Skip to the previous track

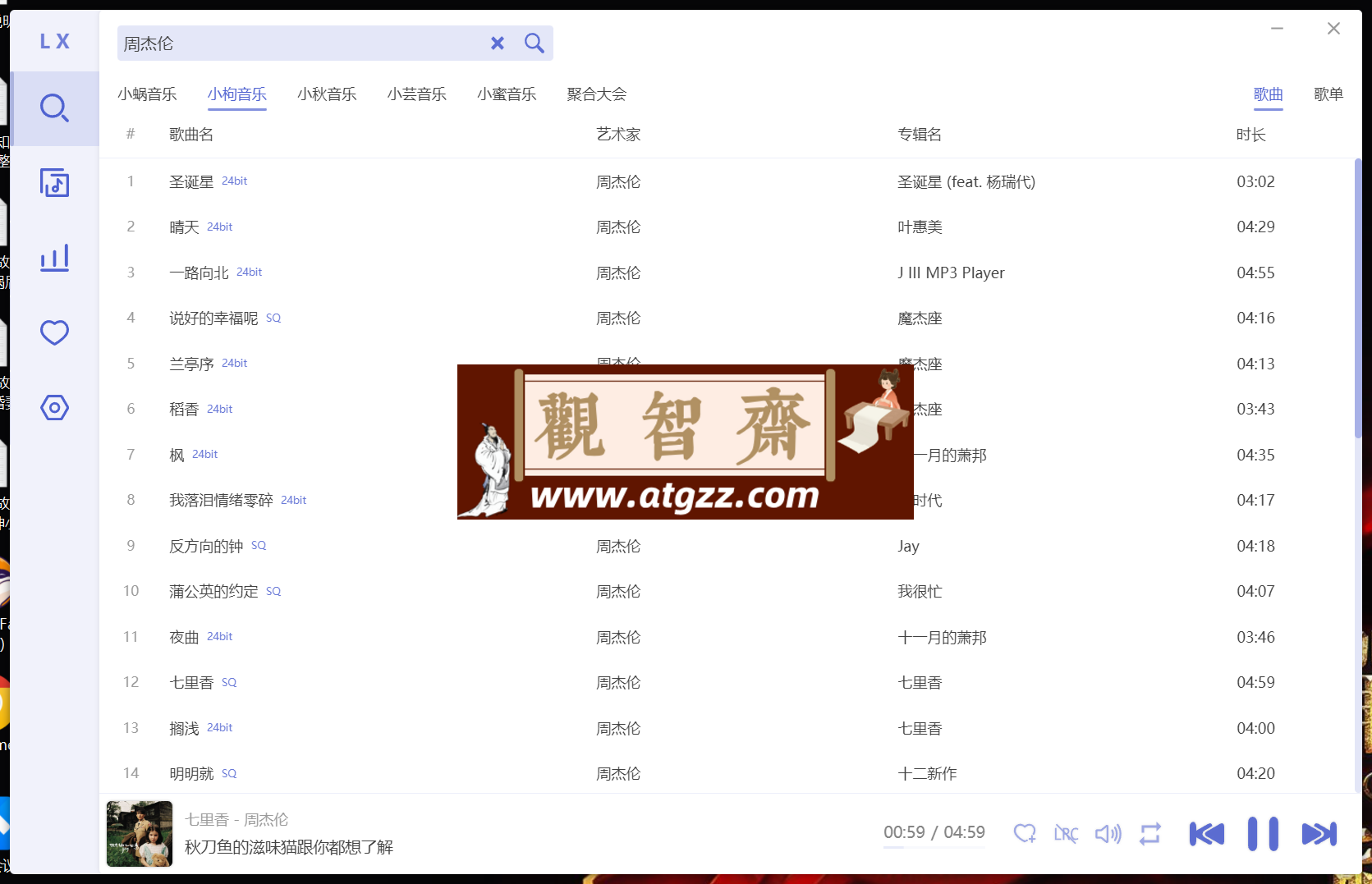pyautogui.click(x=1206, y=834)
